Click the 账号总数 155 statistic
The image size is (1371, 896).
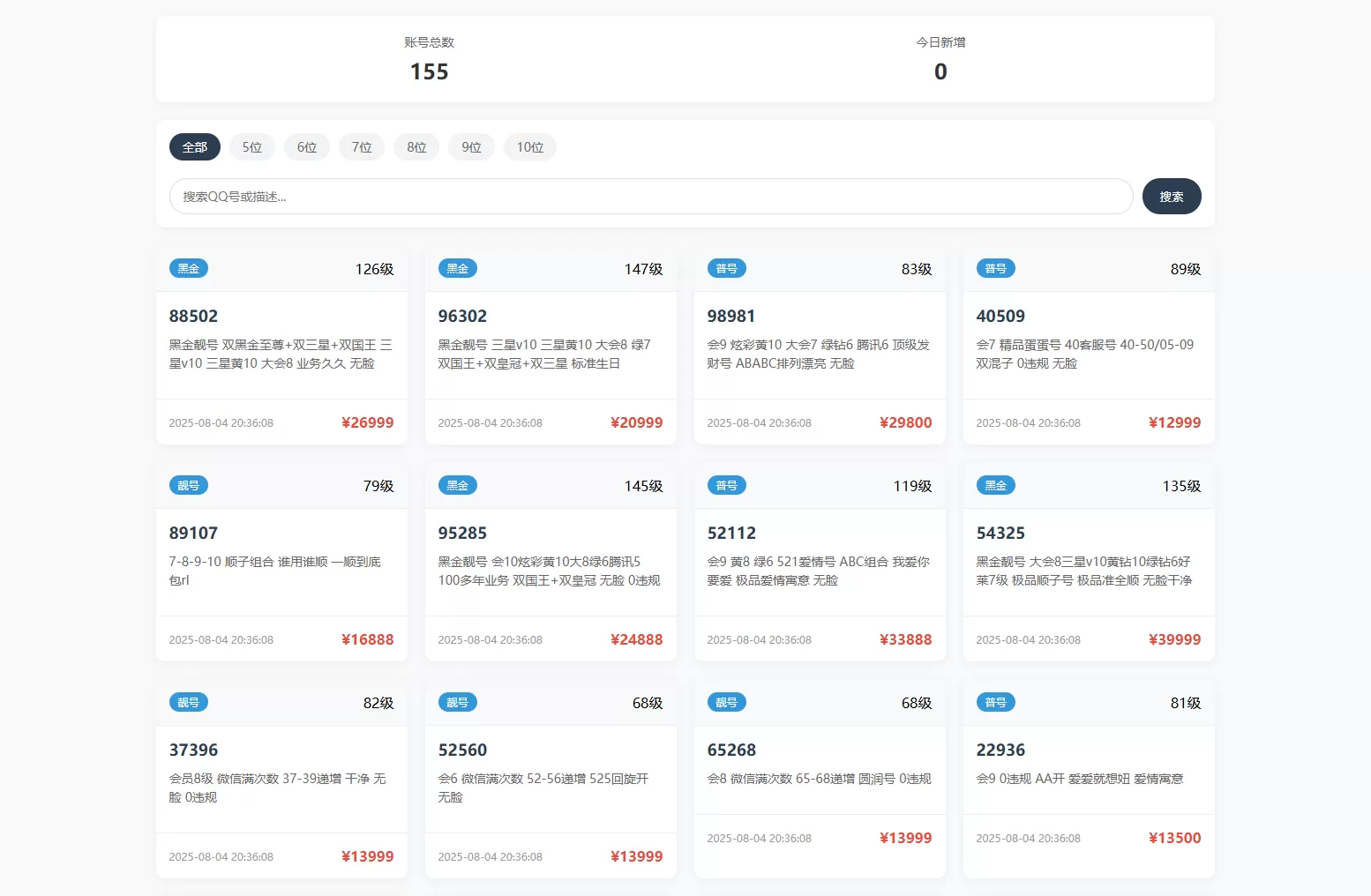(x=429, y=71)
